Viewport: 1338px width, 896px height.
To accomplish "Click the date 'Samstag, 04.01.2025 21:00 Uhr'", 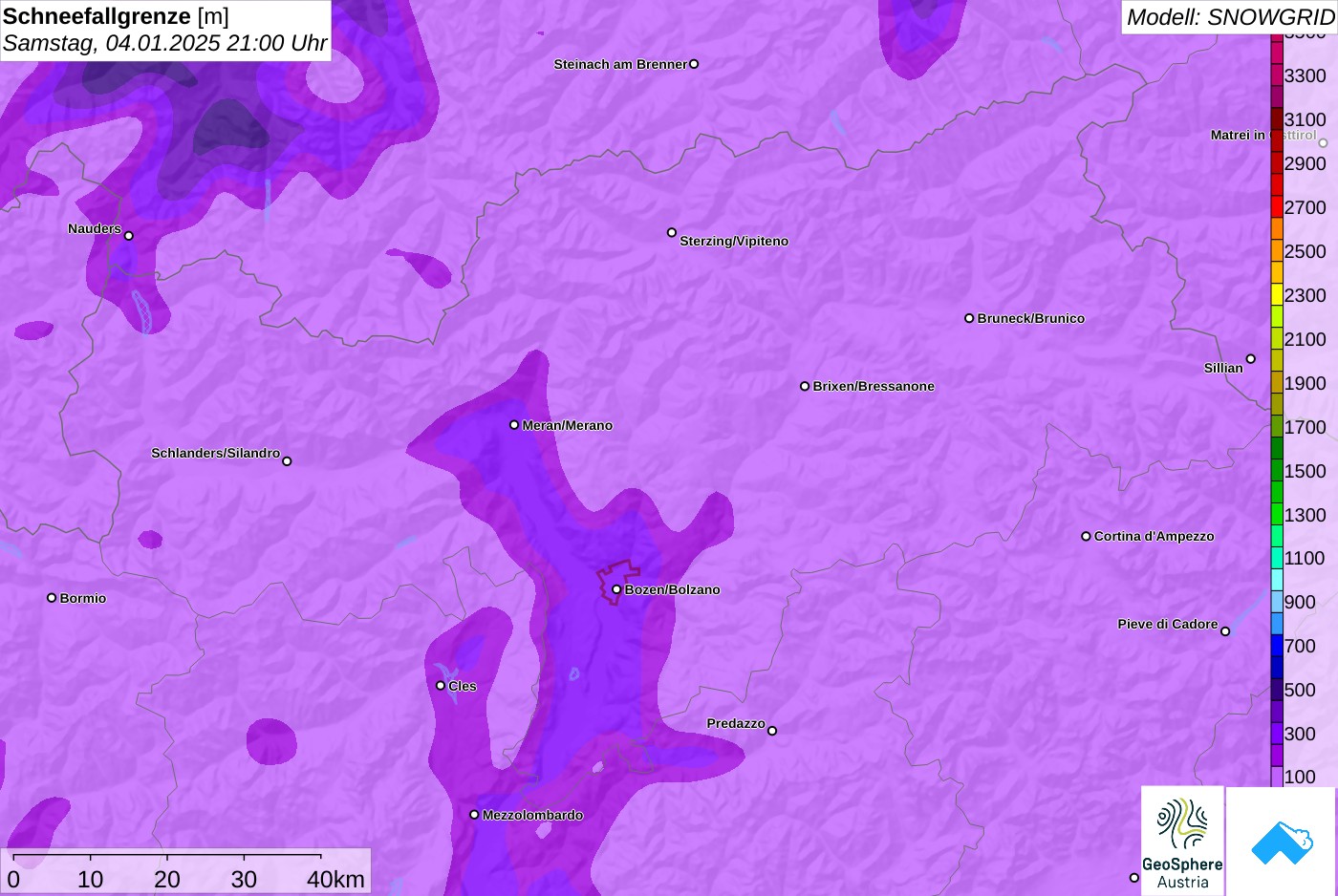I will [165, 43].
